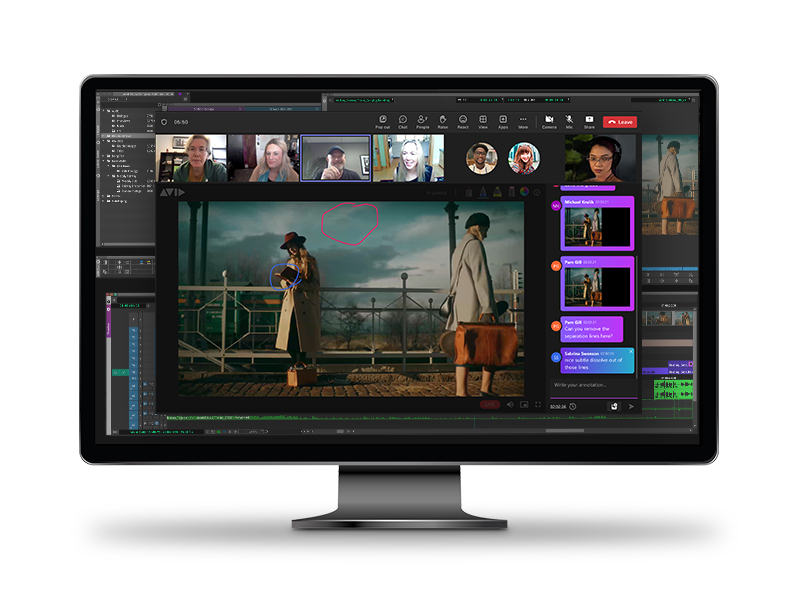Open the View layout options
The height and width of the screenshot is (600, 800).
click(483, 121)
